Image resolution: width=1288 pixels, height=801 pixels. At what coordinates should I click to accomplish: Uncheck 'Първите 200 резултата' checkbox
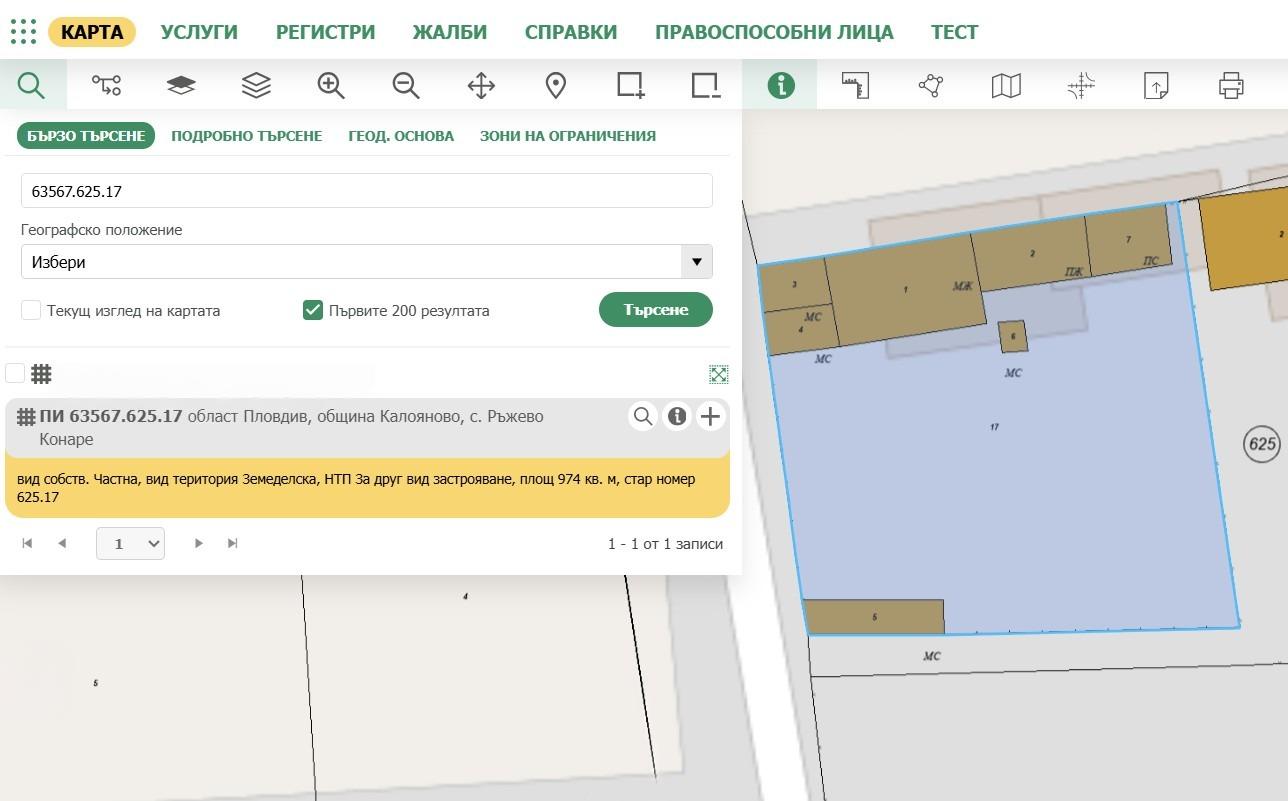(312, 310)
